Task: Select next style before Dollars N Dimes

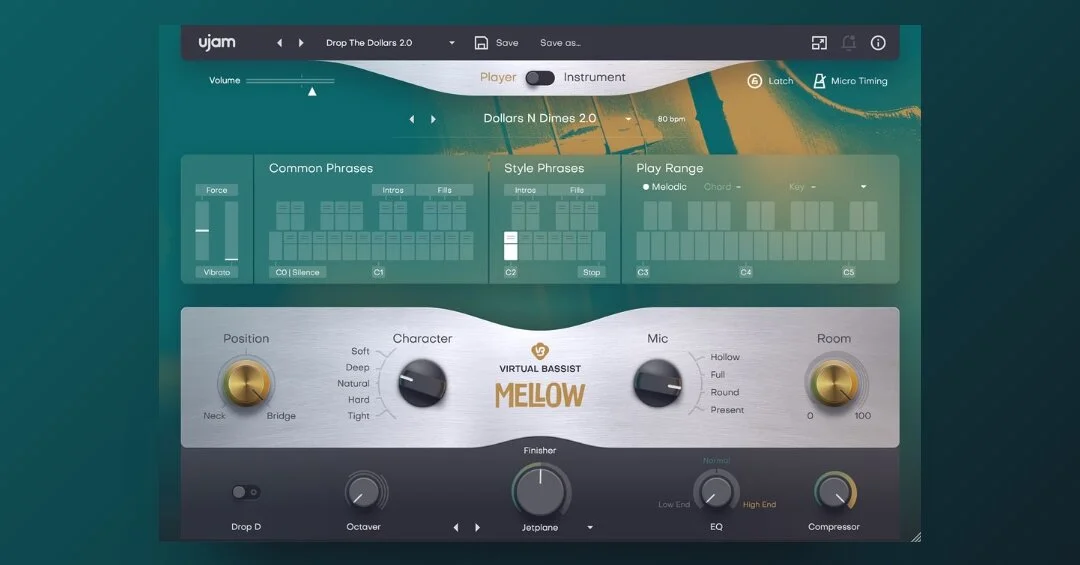Action: [433, 119]
